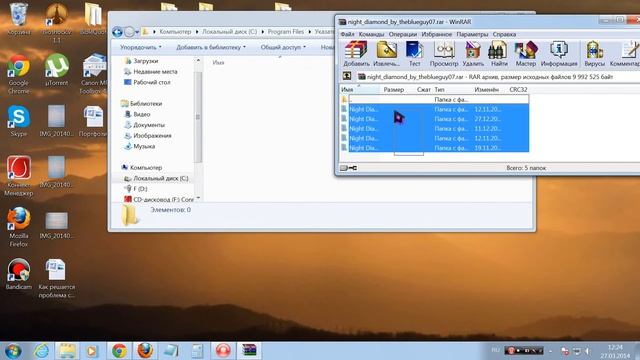Click Explorer navigation pane scrollbar
This screenshot has width=640, height=360.
point(198,118)
